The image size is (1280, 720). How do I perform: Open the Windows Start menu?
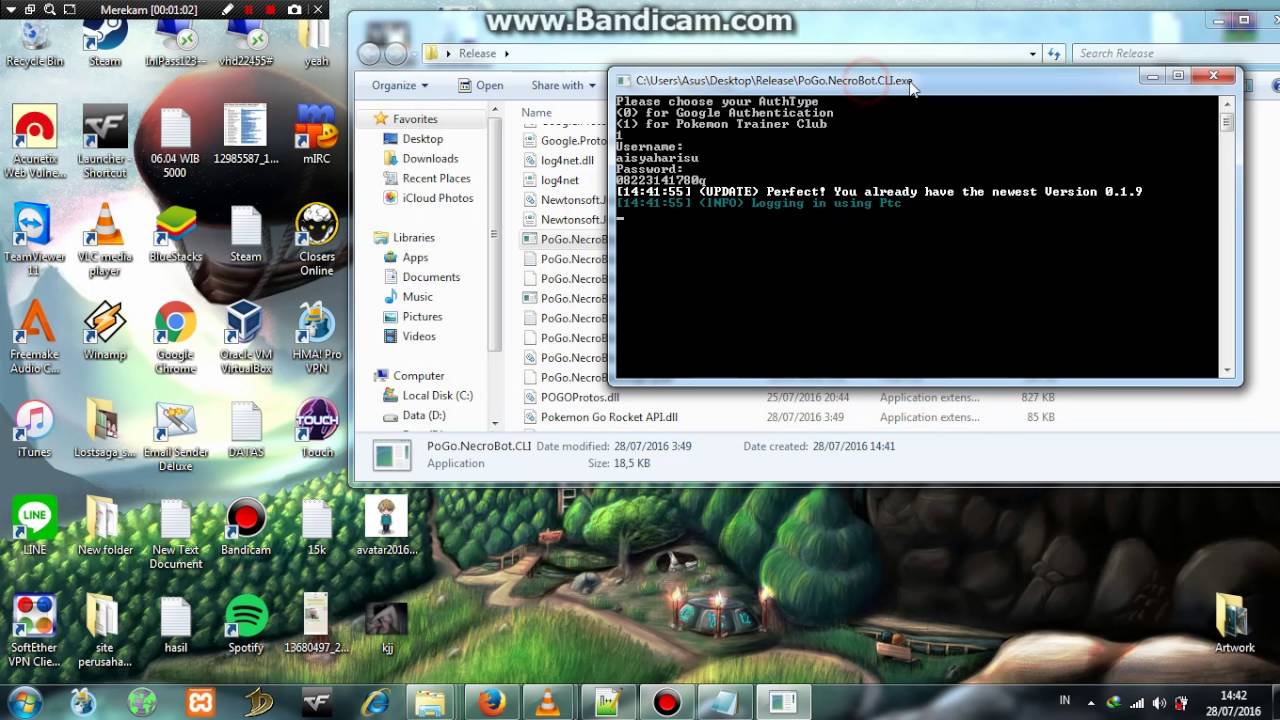24,702
